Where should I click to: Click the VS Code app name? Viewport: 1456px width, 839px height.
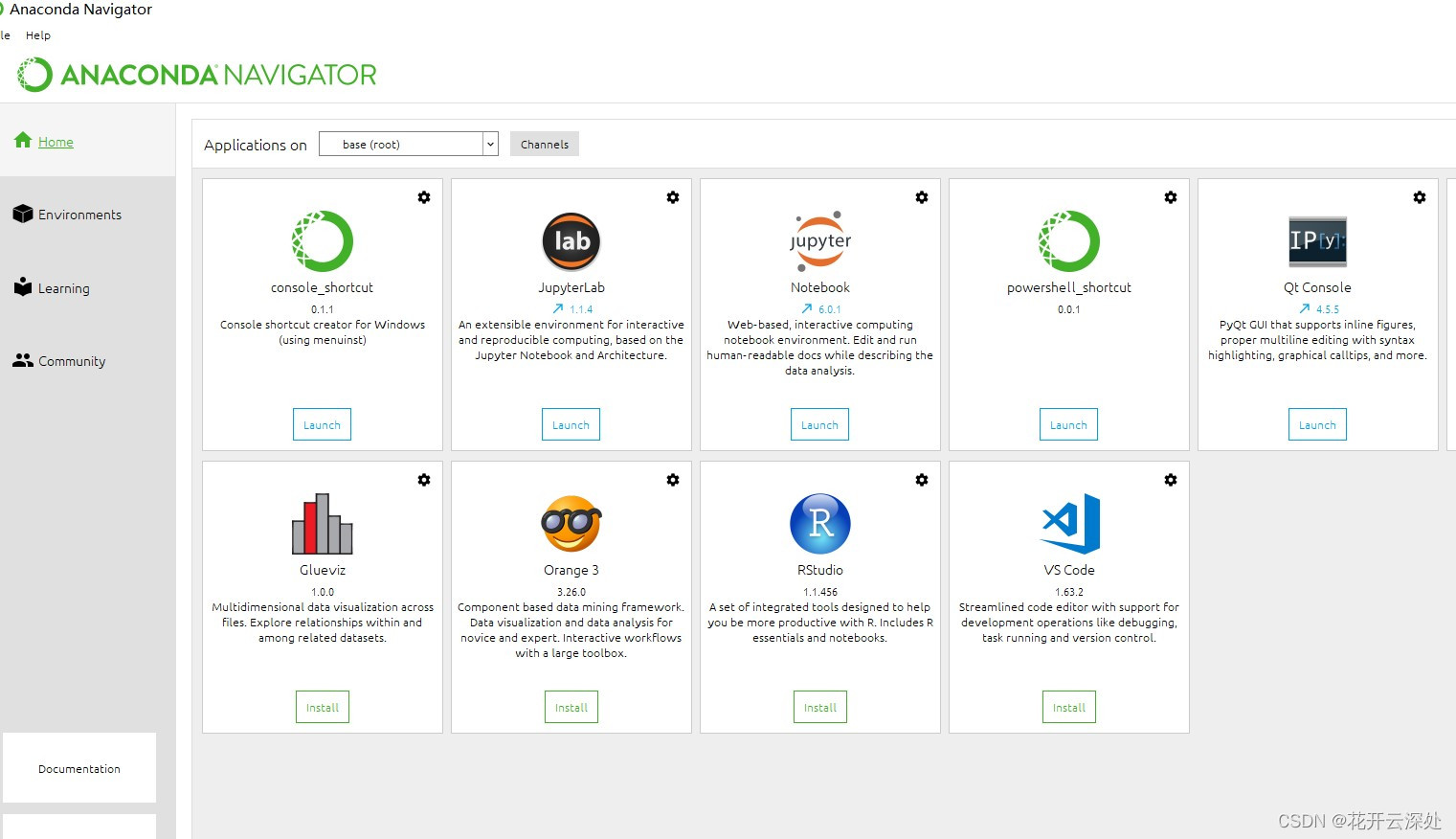(1069, 570)
